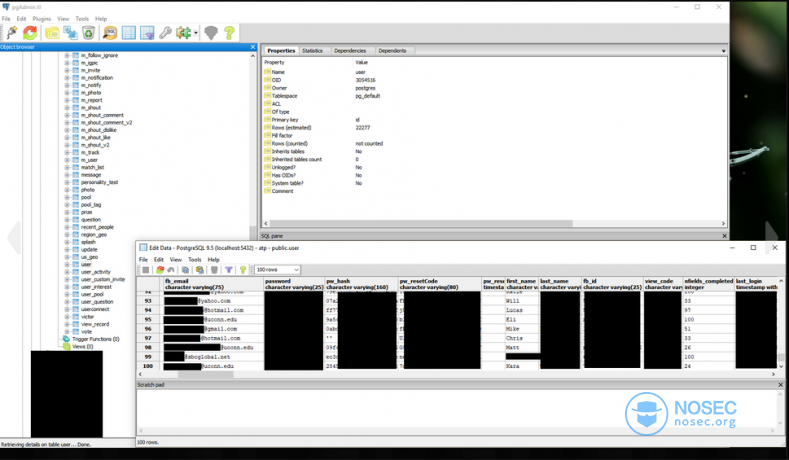The height and width of the screenshot is (460, 789).
Task: Select row 98 header in data grid
Action: coord(148,347)
